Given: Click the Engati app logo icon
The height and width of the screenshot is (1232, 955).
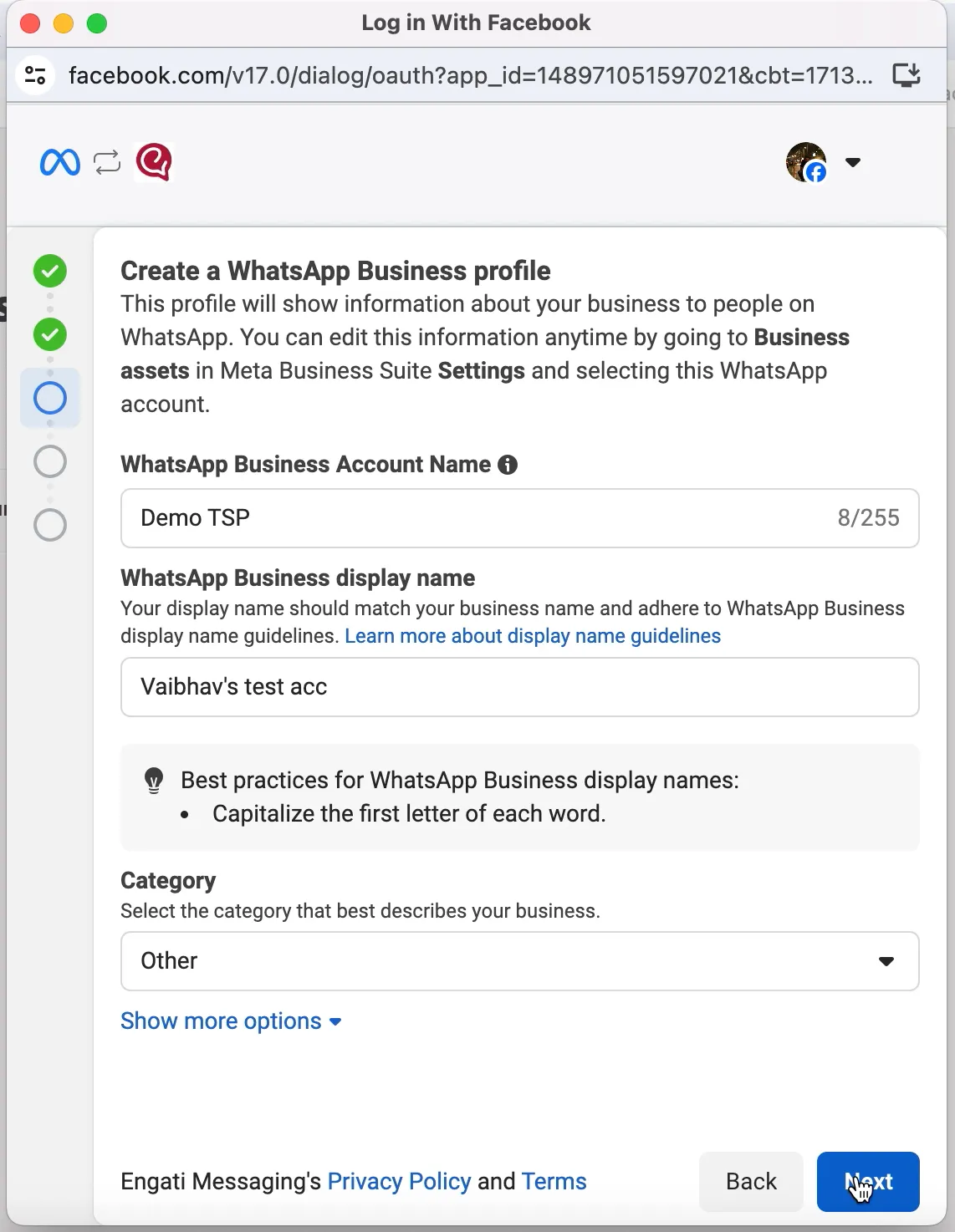Looking at the screenshot, I should point(154,161).
